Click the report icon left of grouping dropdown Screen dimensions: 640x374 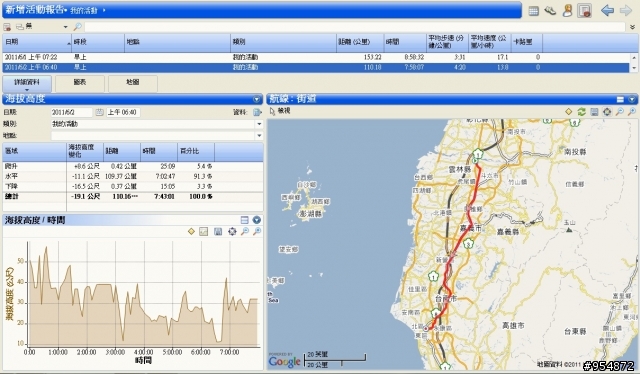[x=7, y=27]
